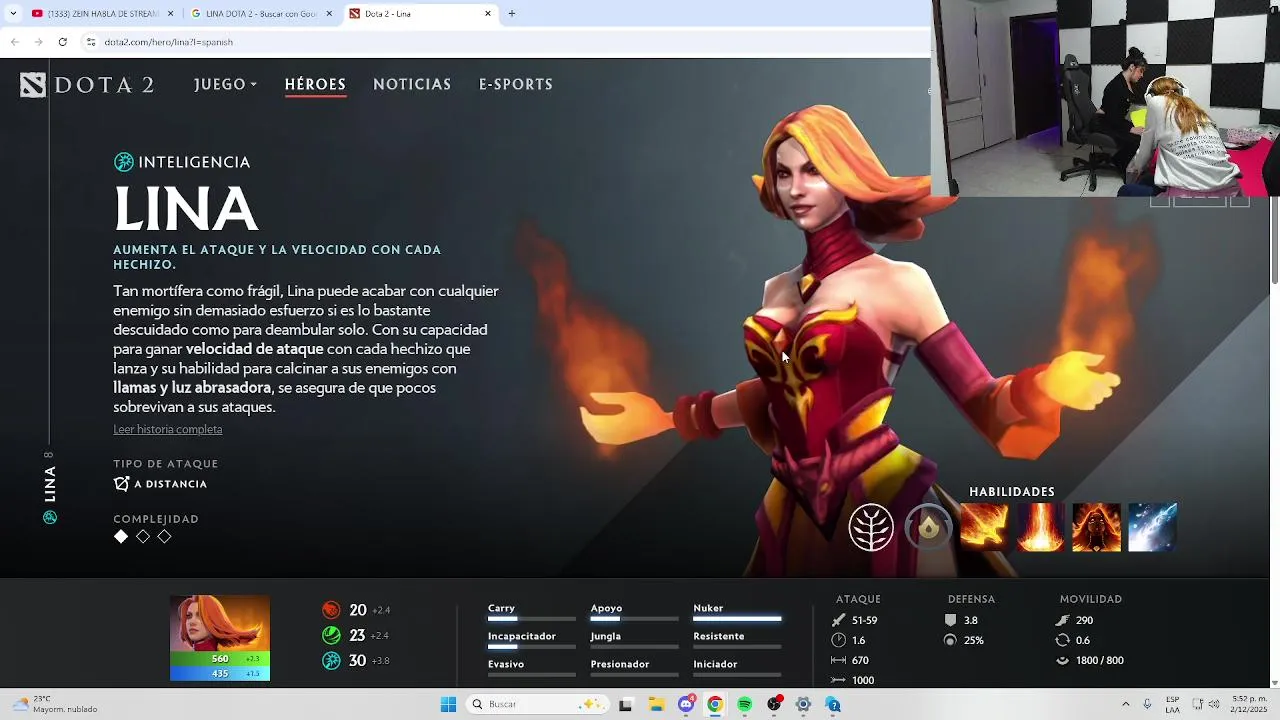Click the Intelligence attribute icon above LINA
This screenshot has width=1280, height=720.
124,162
